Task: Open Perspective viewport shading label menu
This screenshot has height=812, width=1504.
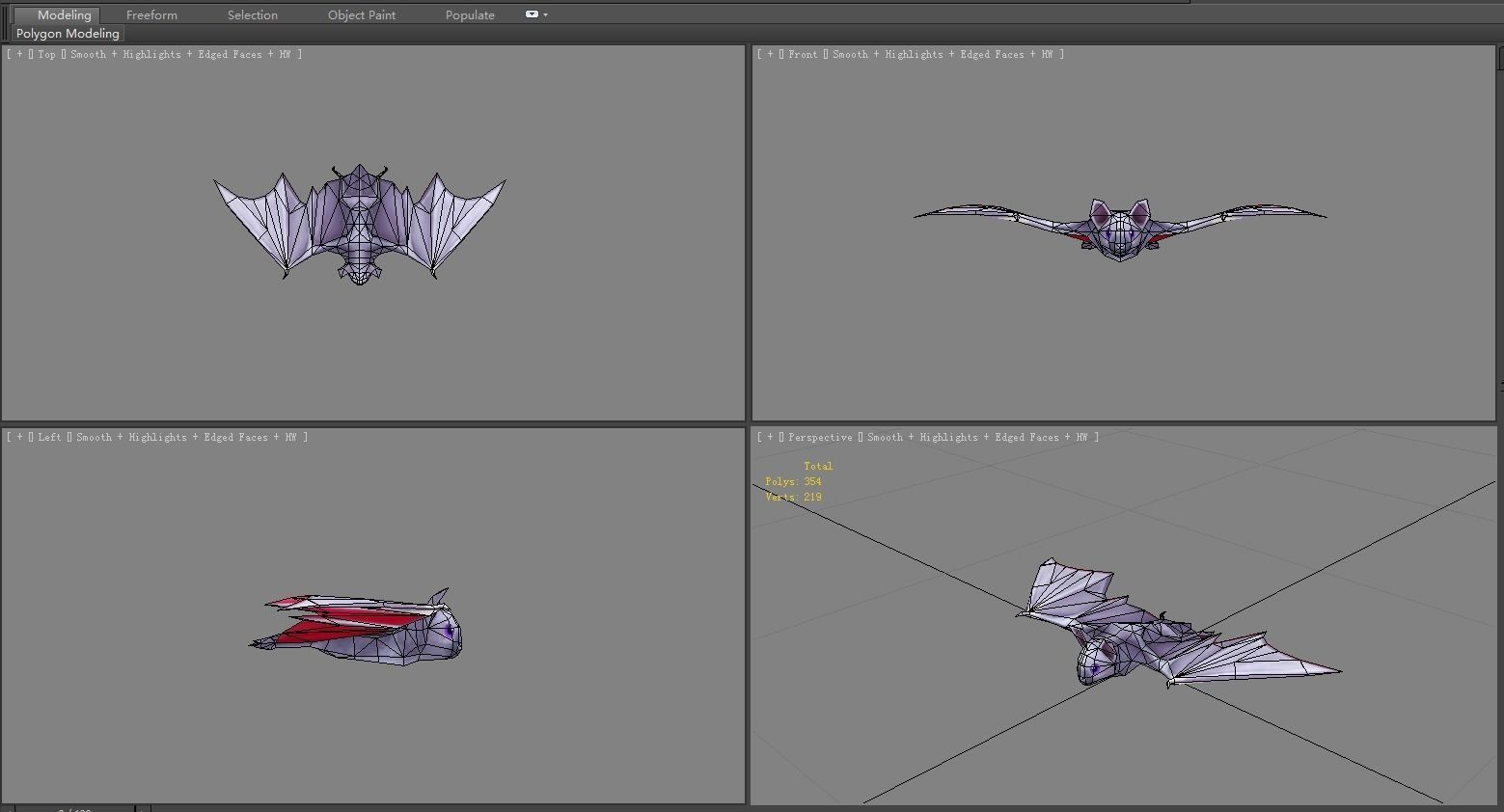Action: click(977, 437)
